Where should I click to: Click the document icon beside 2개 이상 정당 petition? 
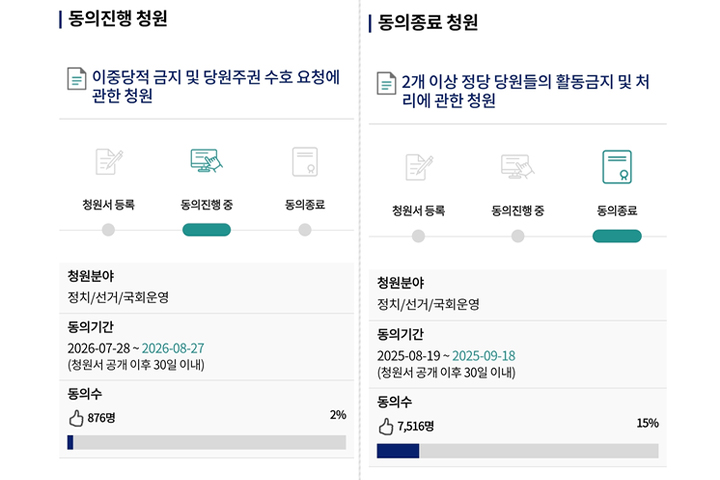pos(386,83)
